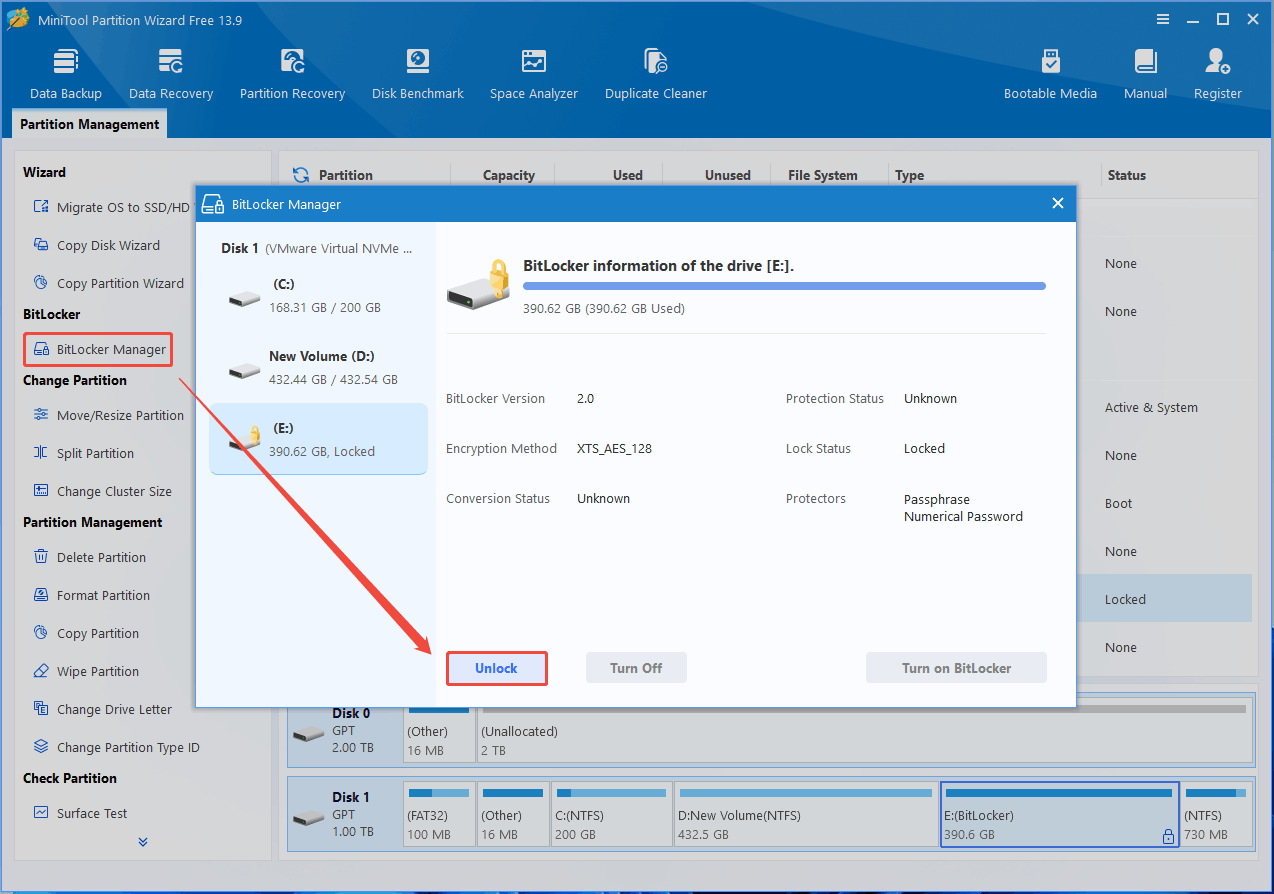
Task: Select Disk 1 in the disk map
Action: click(344, 814)
